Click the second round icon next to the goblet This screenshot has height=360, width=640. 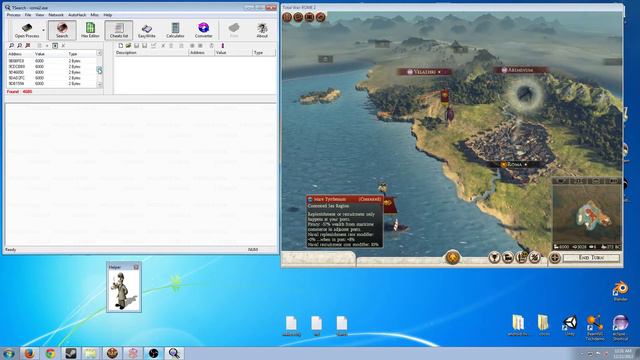click(508, 258)
